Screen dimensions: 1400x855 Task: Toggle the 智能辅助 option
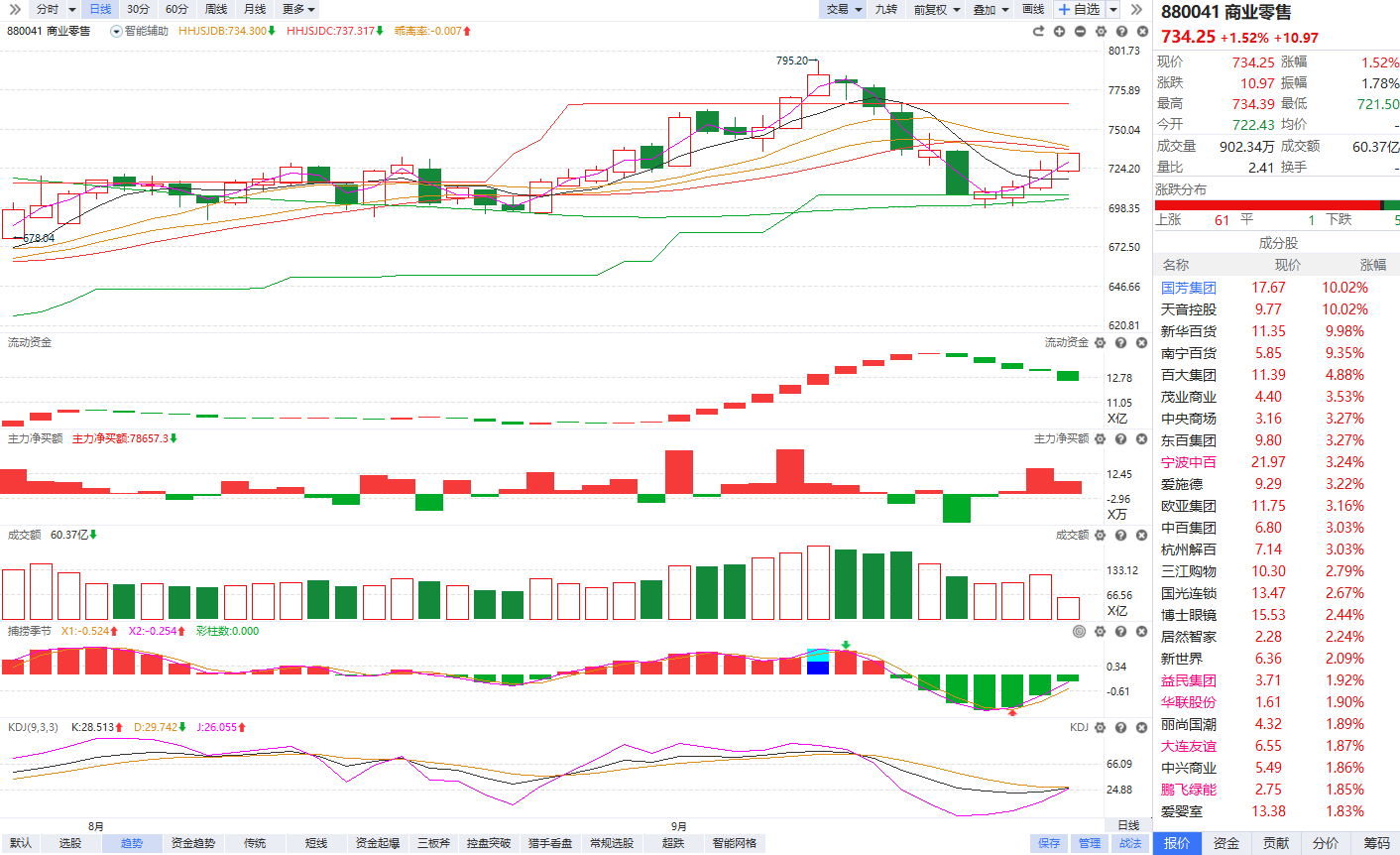[x=139, y=32]
